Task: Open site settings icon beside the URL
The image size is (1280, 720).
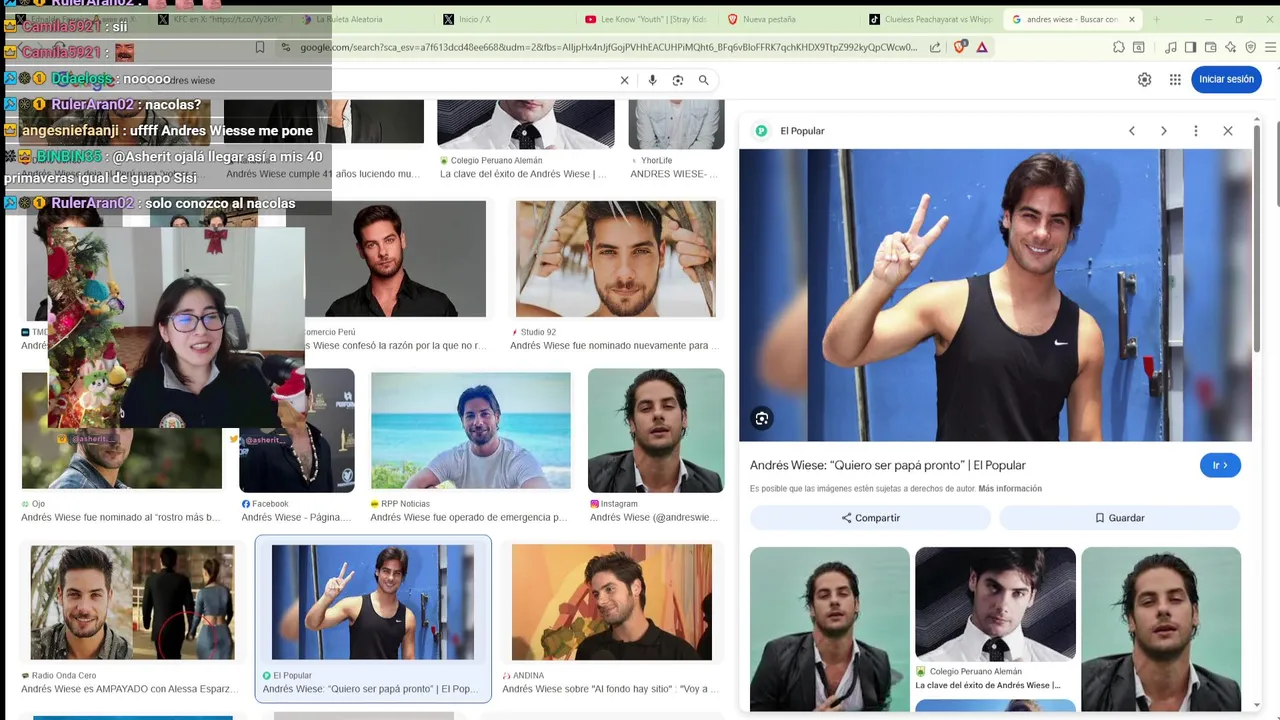Action: tap(286, 47)
